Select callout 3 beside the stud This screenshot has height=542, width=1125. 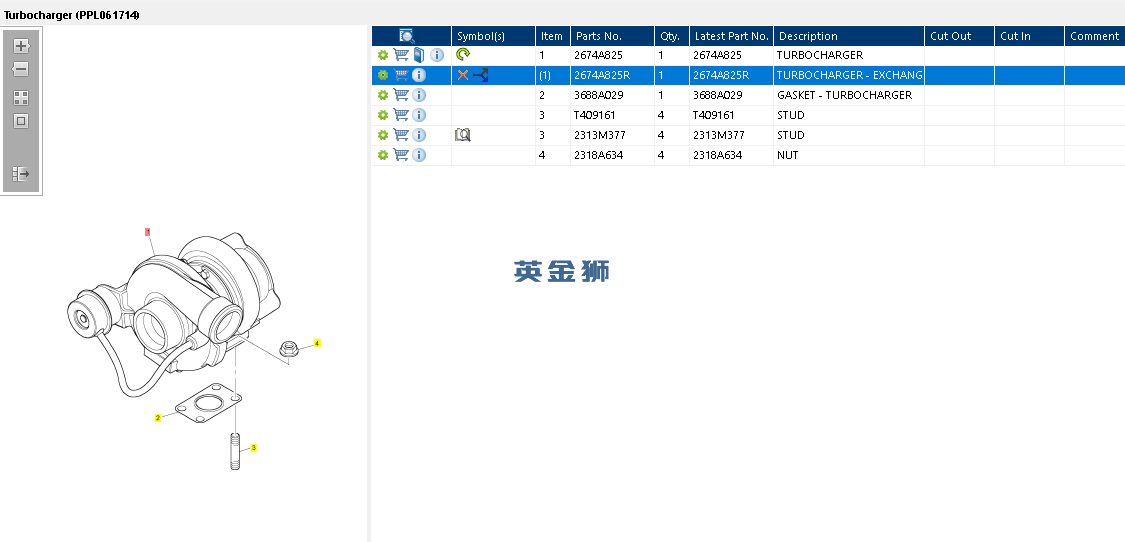[x=254, y=448]
